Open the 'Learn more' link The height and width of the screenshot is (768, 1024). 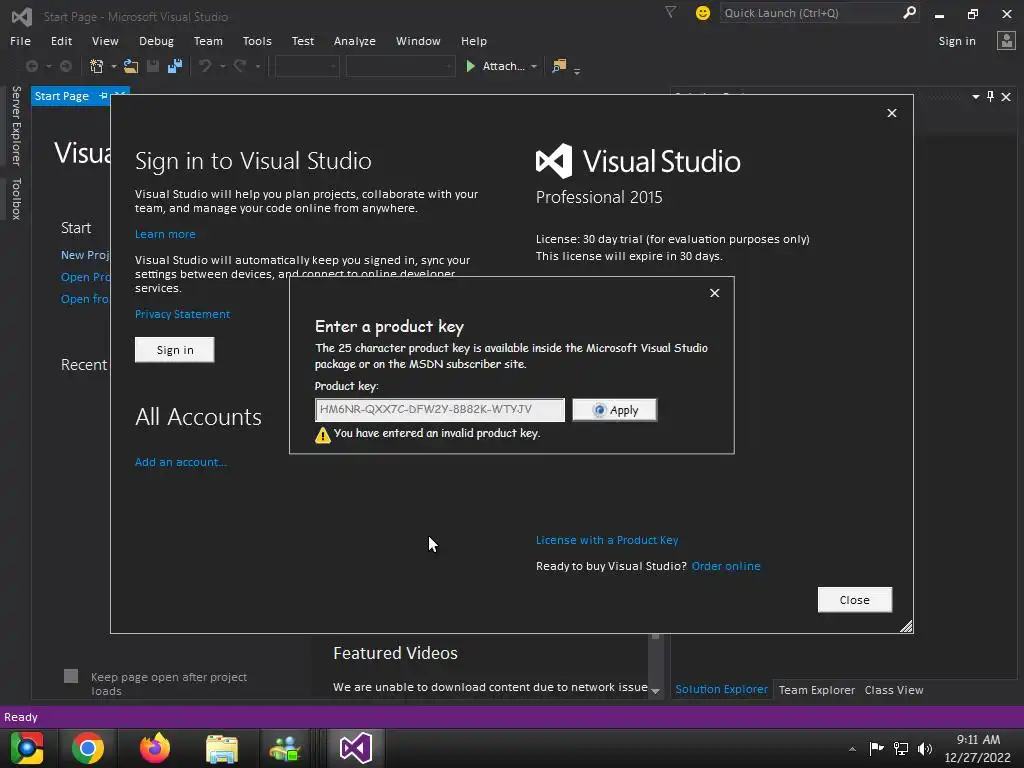coord(165,234)
